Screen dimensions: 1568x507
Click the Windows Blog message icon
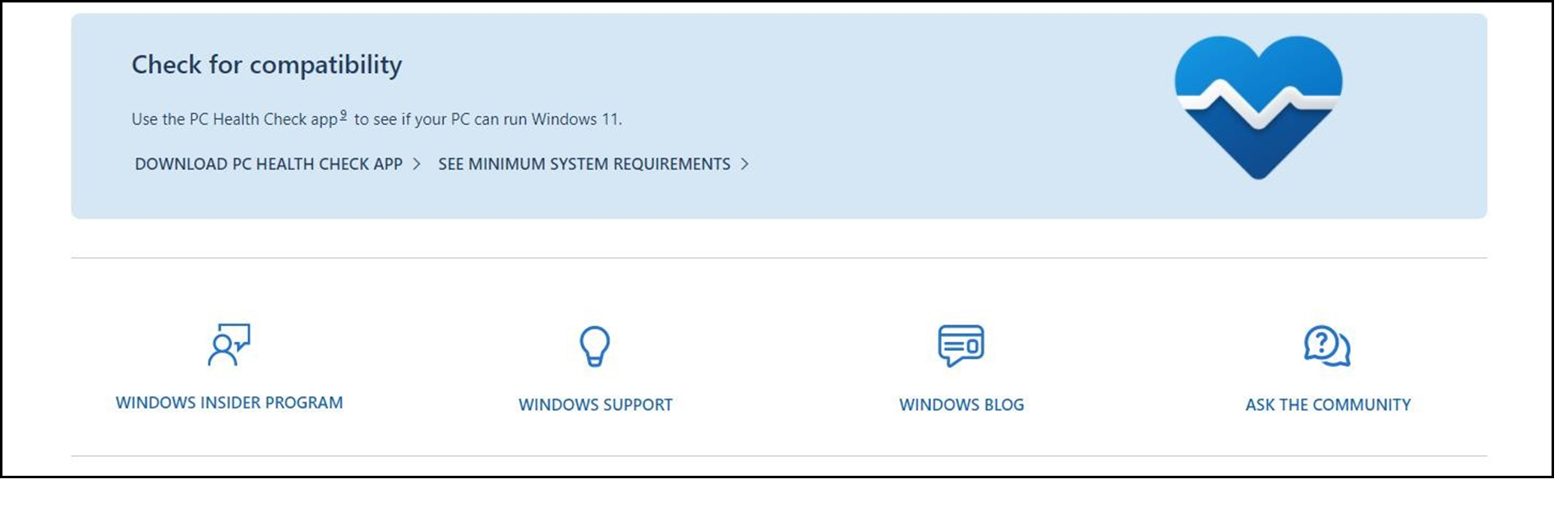point(961,345)
